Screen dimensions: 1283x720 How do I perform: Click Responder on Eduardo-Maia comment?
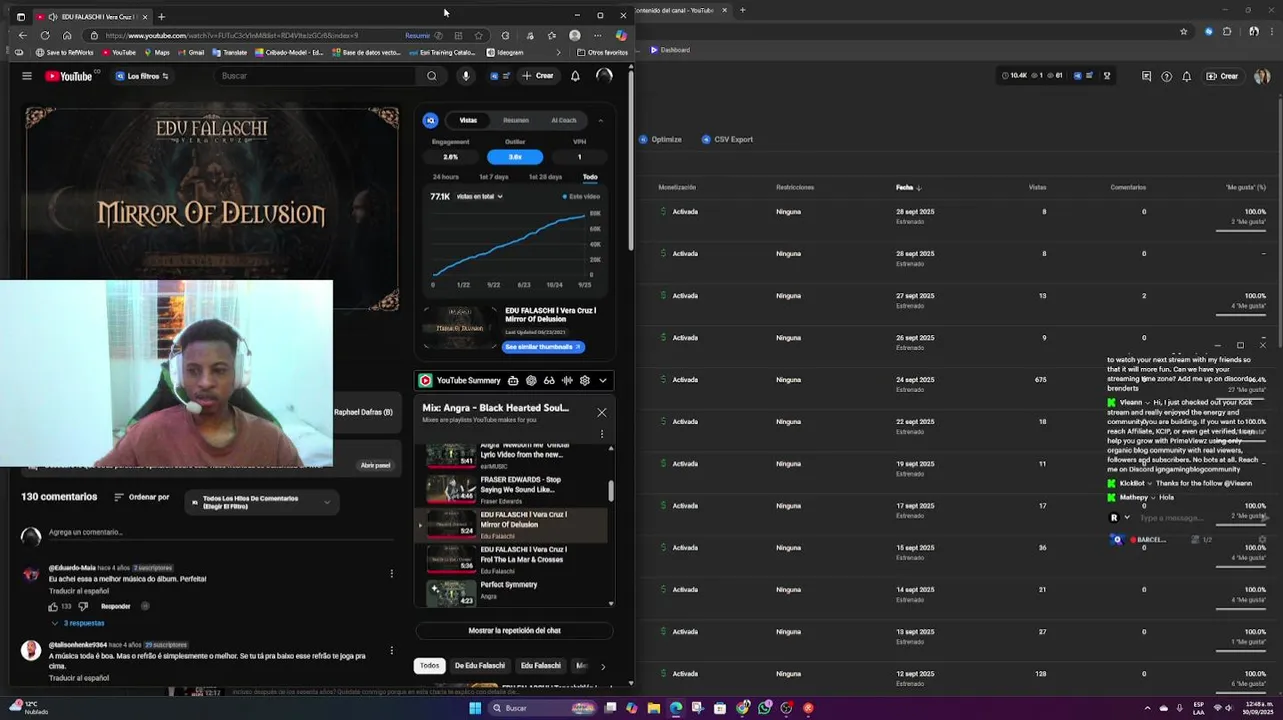115,606
